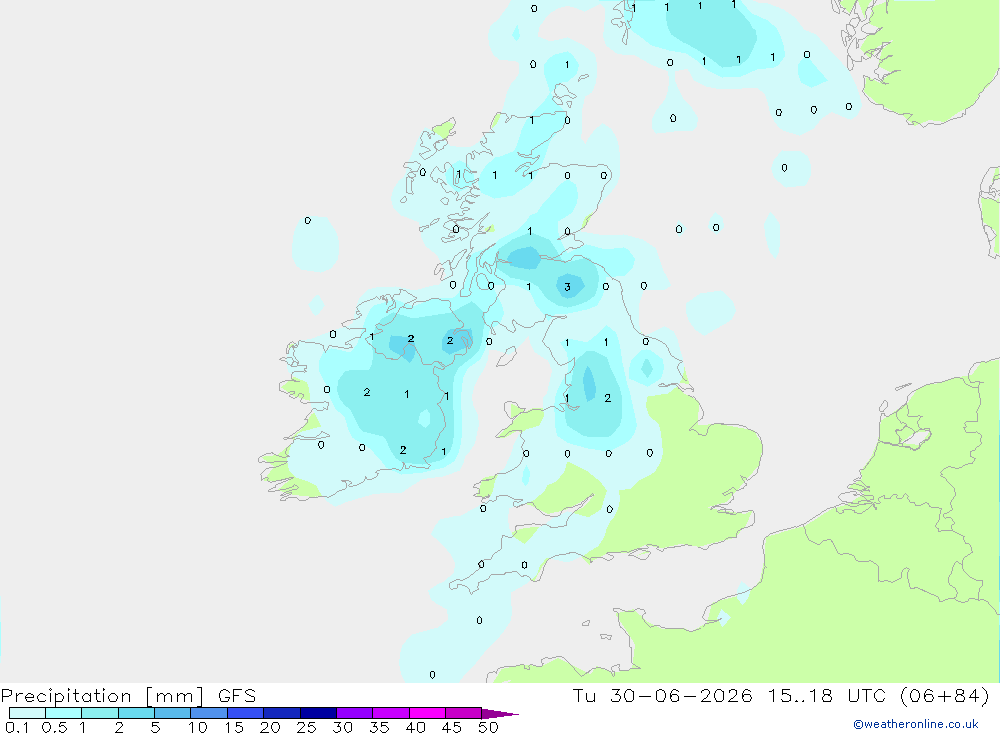1000x733 pixels.
Task: Select the 35–40 mm legend swatch
Action: [x=390, y=713]
